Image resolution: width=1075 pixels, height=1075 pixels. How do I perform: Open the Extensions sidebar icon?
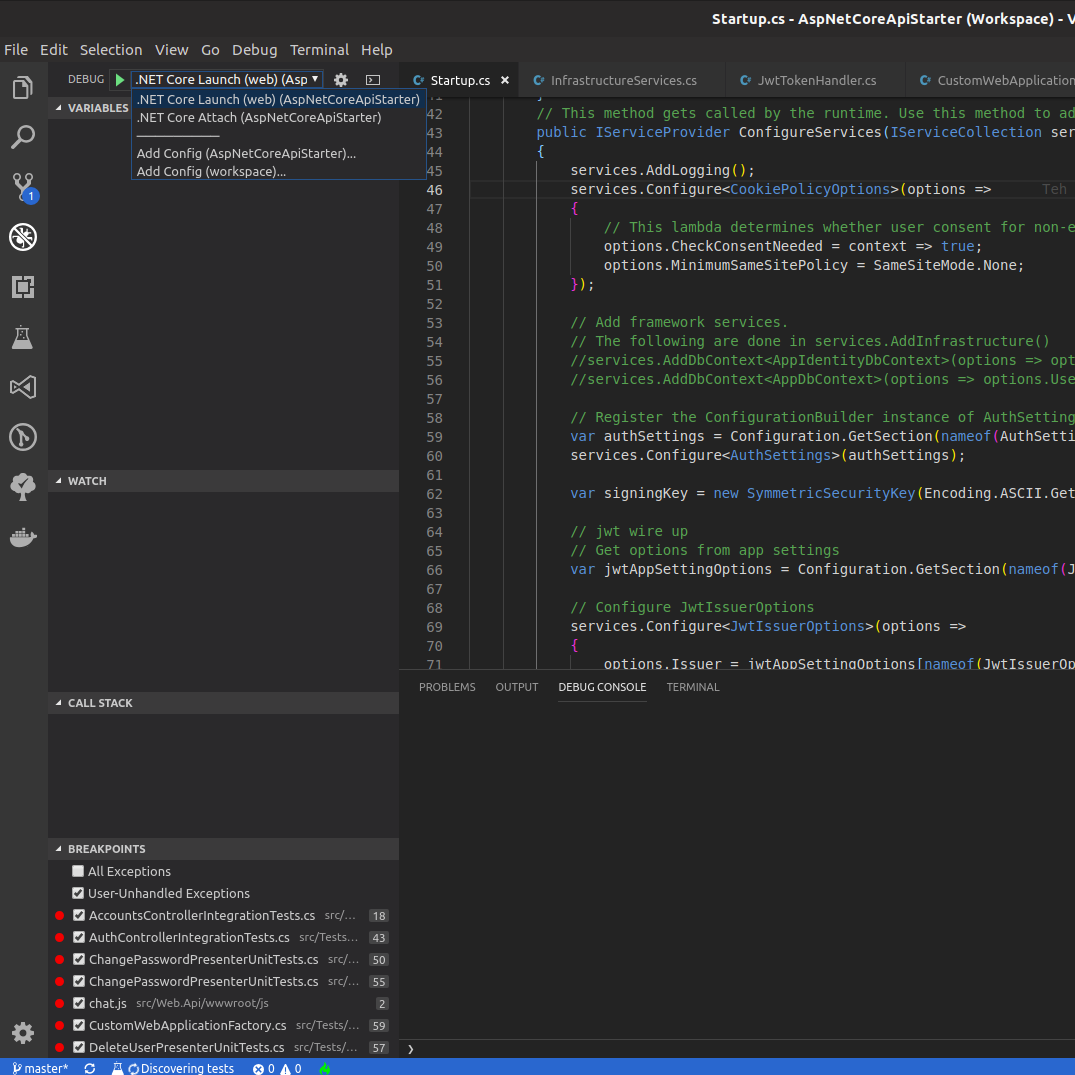coord(23,287)
